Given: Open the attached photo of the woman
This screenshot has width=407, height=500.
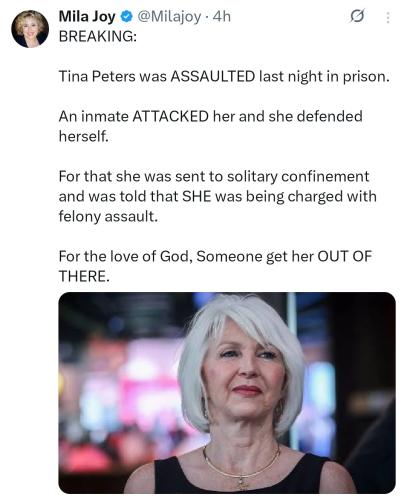Looking at the screenshot, I should coord(227,393).
